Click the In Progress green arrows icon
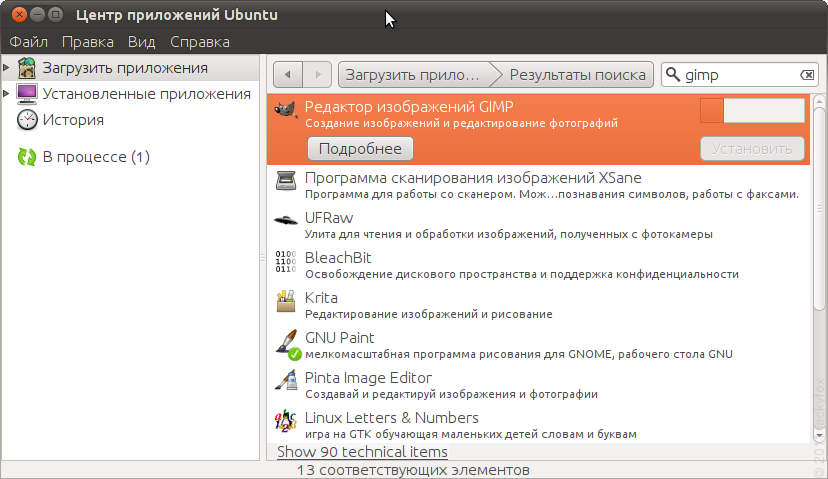Viewport: 828px width, 479px height. coord(27,157)
